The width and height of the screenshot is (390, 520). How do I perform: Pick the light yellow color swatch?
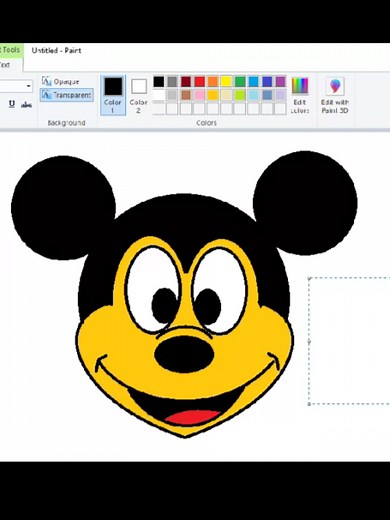point(226,95)
